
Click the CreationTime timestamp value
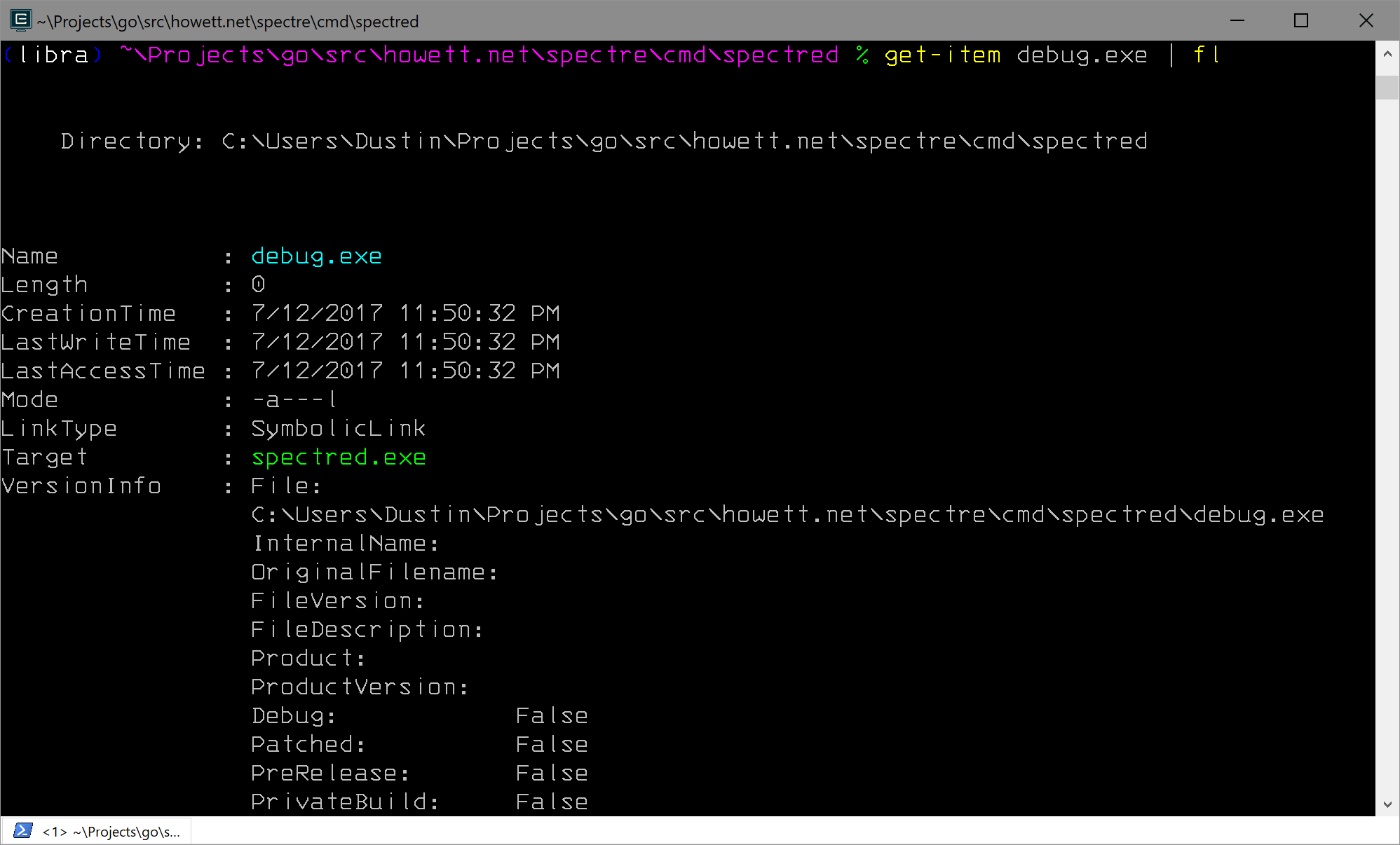pyautogui.click(x=406, y=314)
